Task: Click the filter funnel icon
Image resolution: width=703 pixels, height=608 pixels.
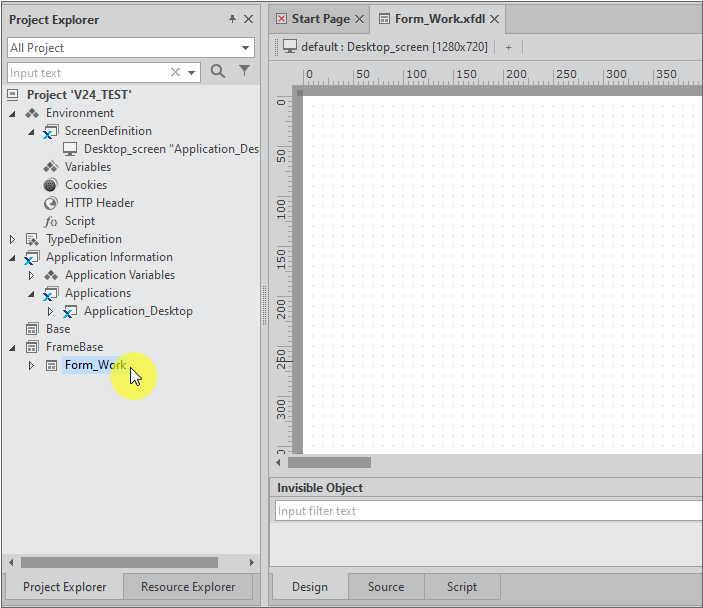Action: (244, 72)
